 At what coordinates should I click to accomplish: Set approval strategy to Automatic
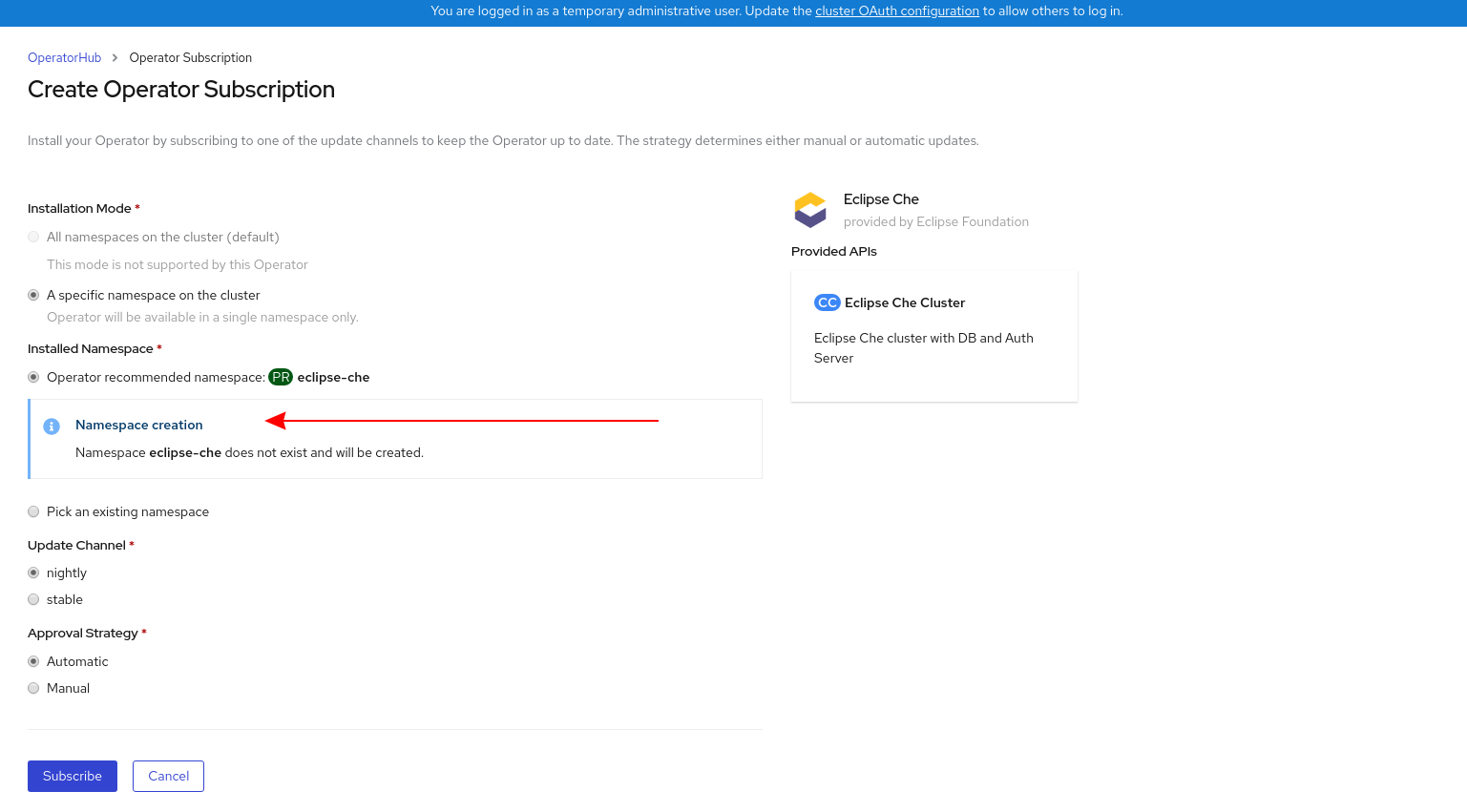(33, 661)
